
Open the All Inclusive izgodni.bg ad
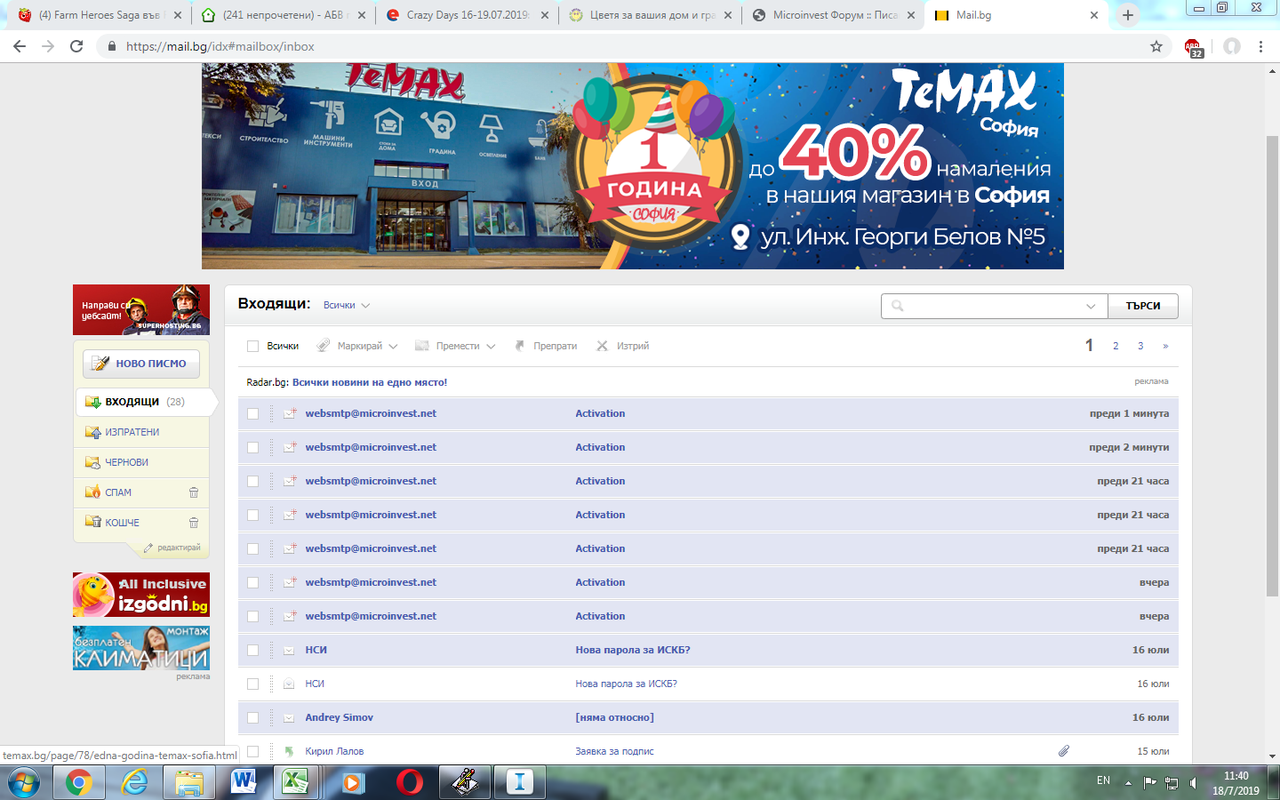point(141,595)
